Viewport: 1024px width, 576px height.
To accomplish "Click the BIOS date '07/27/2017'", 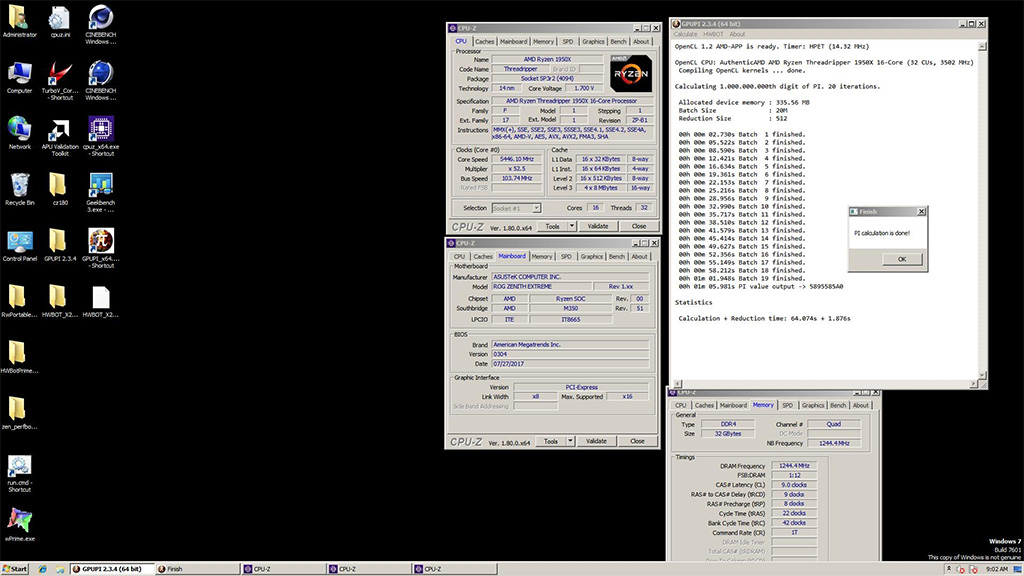I will click(x=570, y=364).
